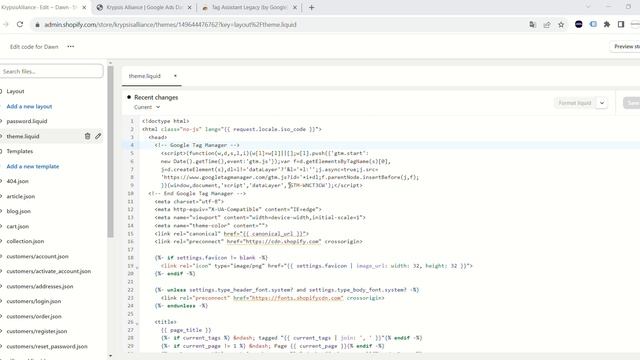Viewport: 640px width, 360px height.
Task: Reload the current page
Action: [x=20, y=24]
